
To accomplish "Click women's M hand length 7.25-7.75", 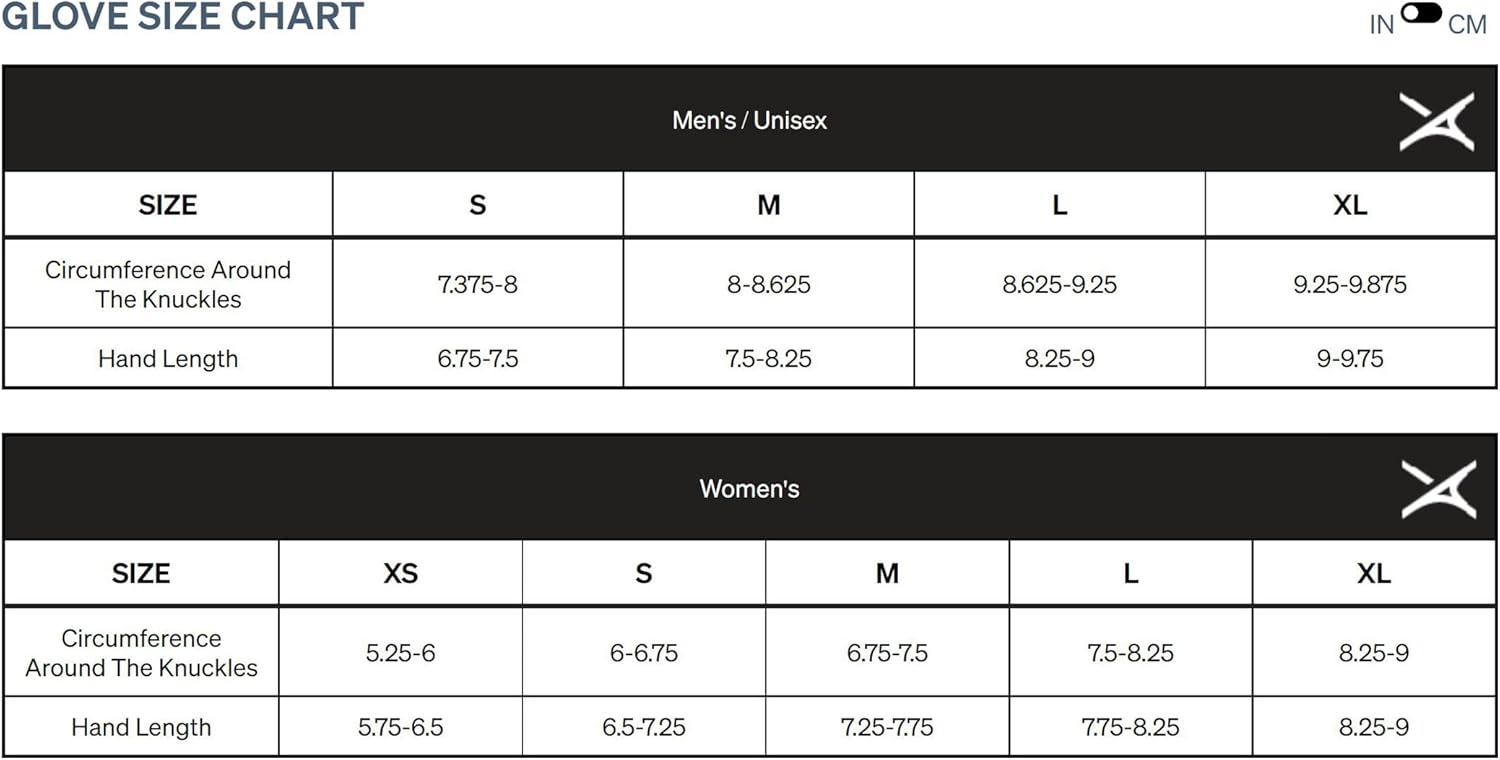I will click(887, 727).
